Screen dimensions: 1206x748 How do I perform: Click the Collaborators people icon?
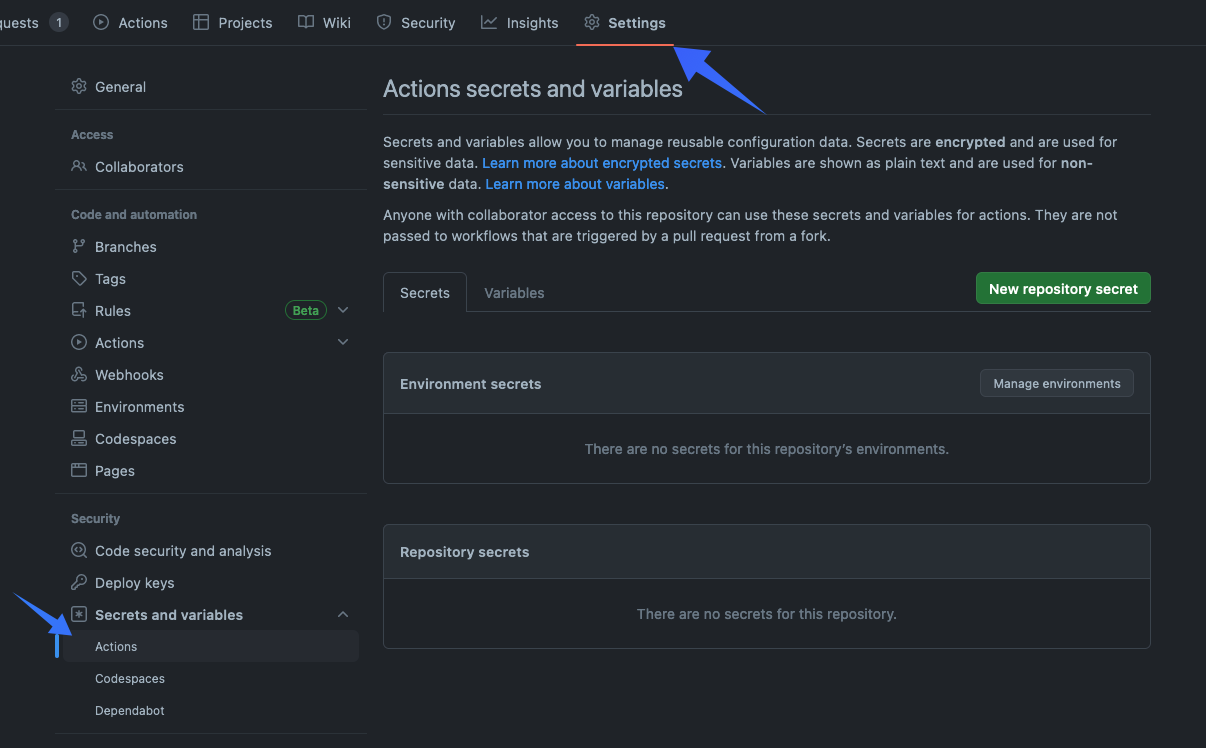click(79, 167)
